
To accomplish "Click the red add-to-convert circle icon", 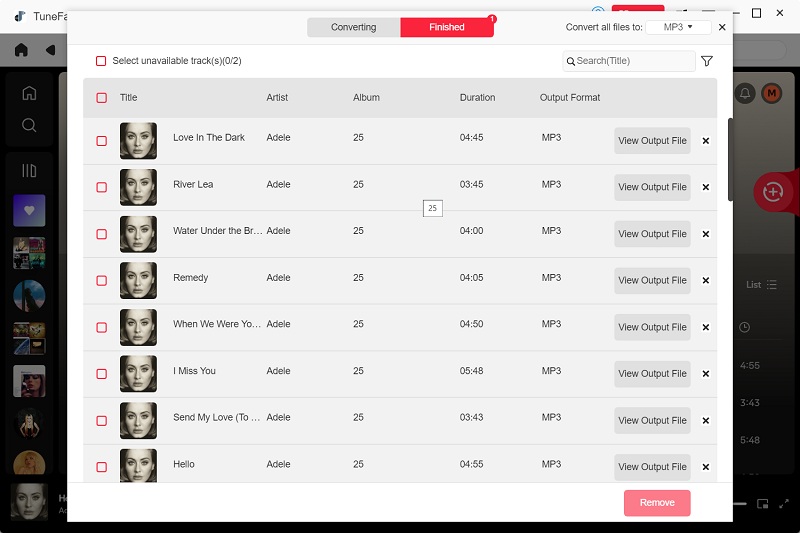I will [x=771, y=192].
